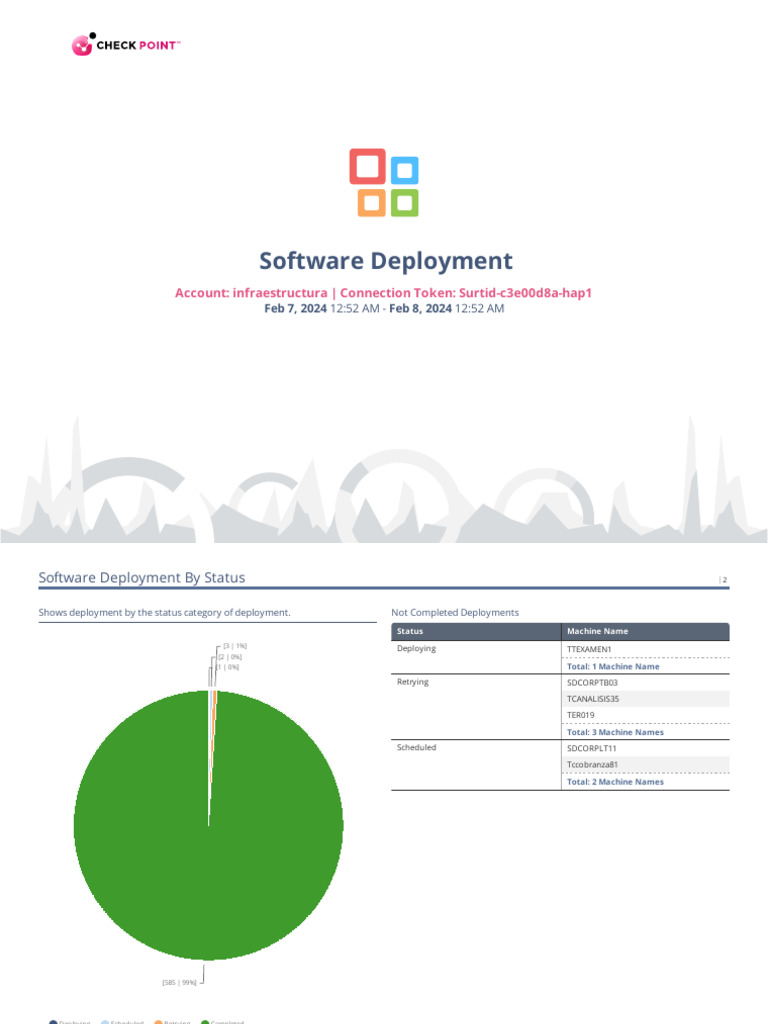The height and width of the screenshot is (1024, 768).
Task: Select 'Total: 1 Machine Name' summary
Action: coord(613,666)
